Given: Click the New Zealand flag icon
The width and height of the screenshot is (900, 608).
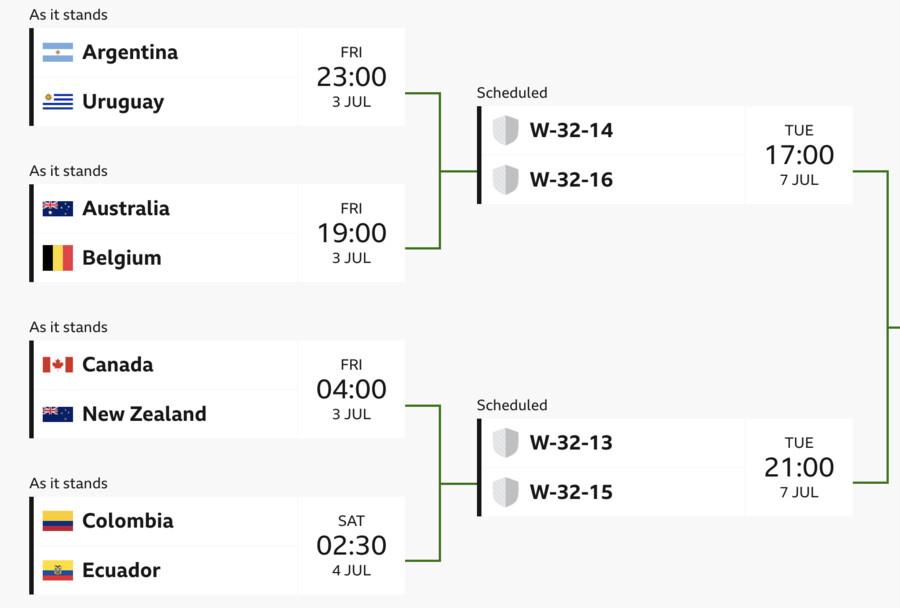Looking at the screenshot, I should (x=58, y=414).
